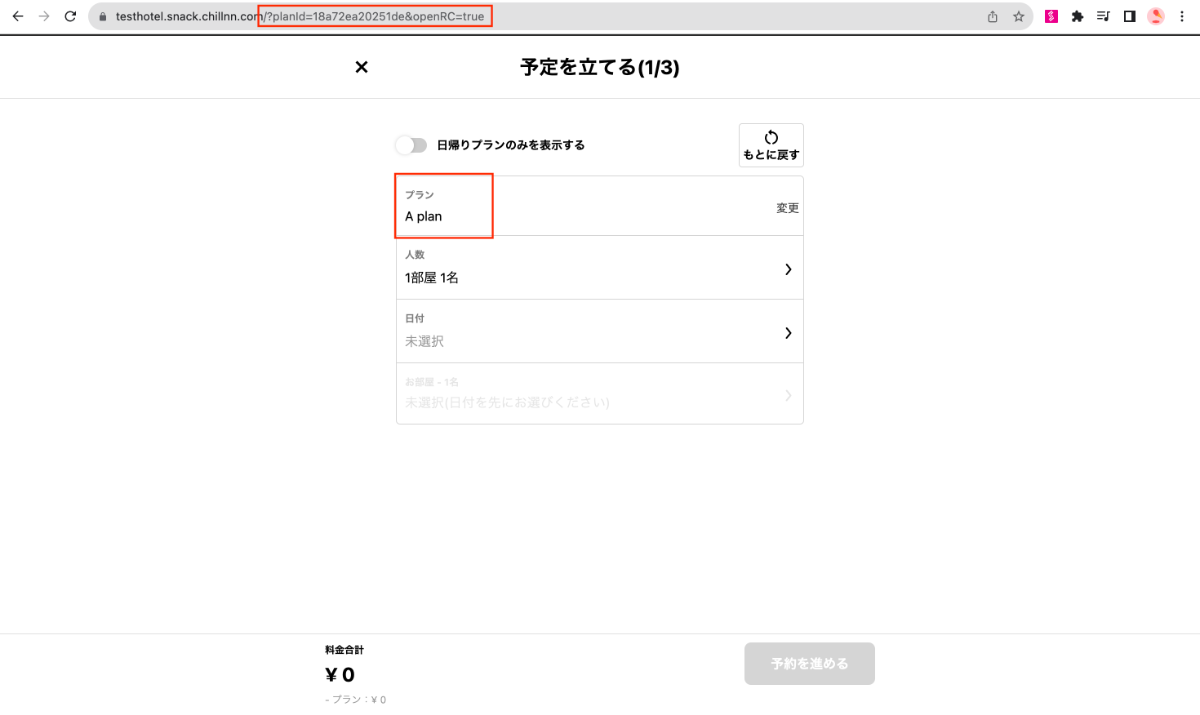Image resolution: width=1200 pixels, height=715 pixels.
Task: Expand the 日付 date selection row
Action: coord(788,332)
